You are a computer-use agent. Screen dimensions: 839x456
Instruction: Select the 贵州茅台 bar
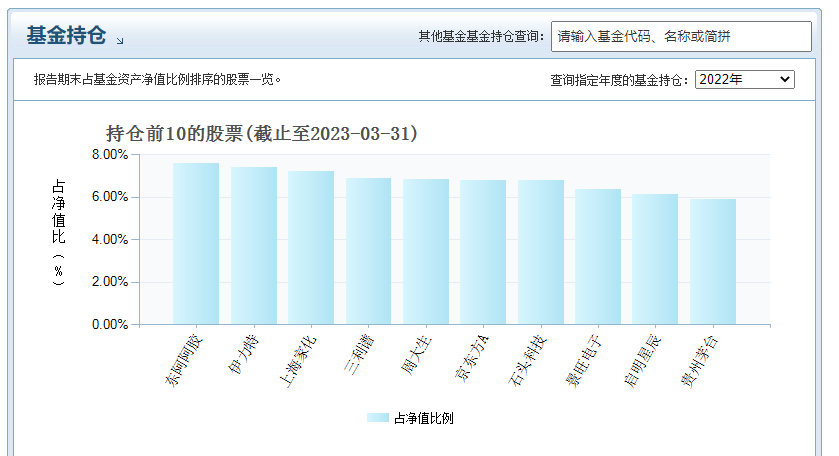713,262
